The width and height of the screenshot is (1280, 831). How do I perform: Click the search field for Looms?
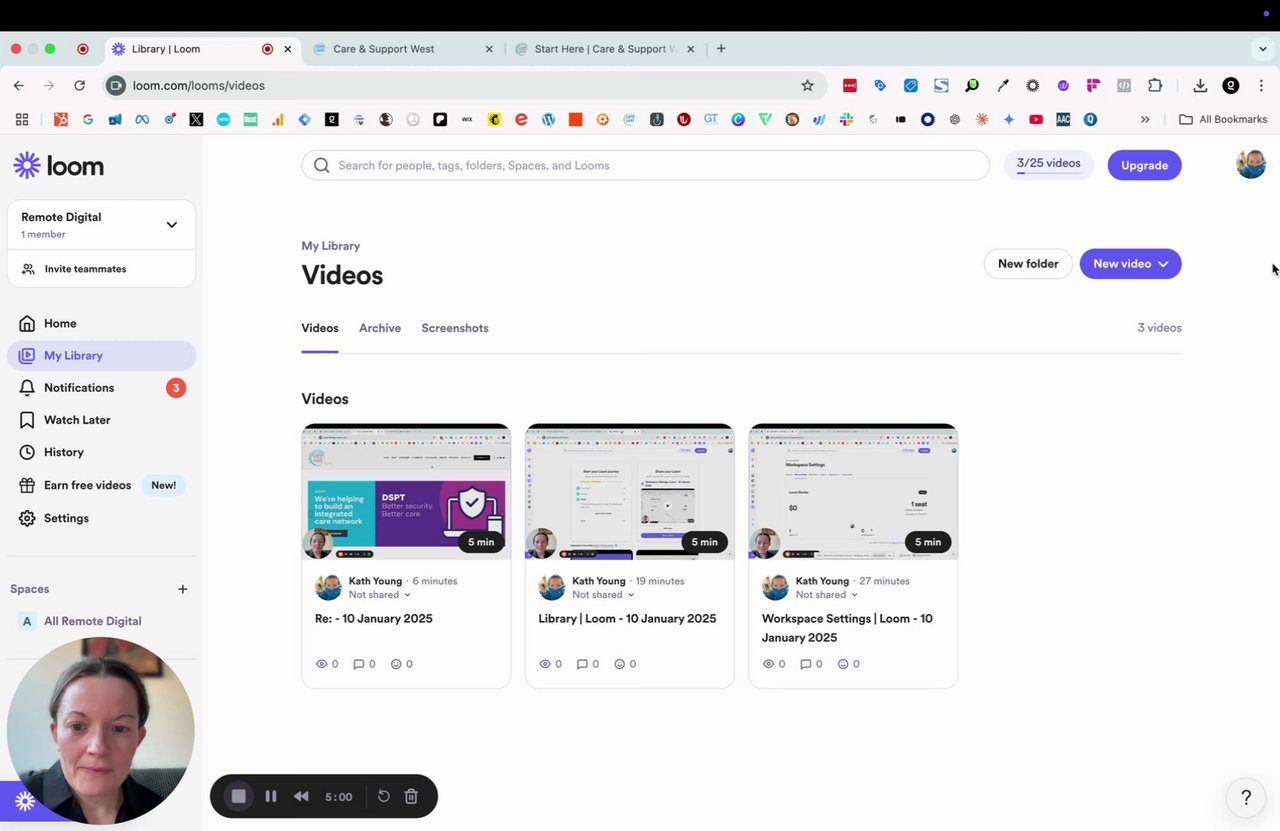click(x=645, y=165)
